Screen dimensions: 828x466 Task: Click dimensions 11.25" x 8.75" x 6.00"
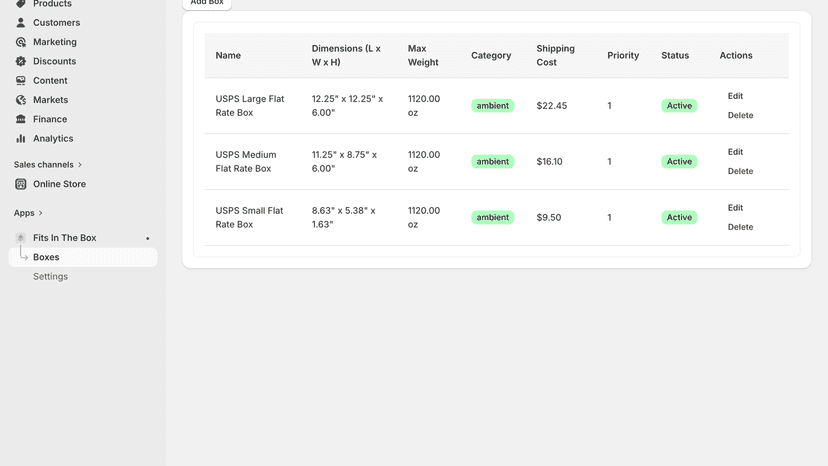click(x=344, y=162)
